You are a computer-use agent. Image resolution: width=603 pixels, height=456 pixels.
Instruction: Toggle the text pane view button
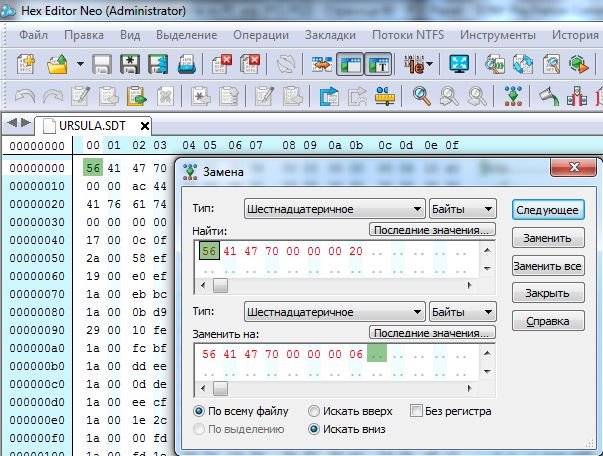click(378, 64)
